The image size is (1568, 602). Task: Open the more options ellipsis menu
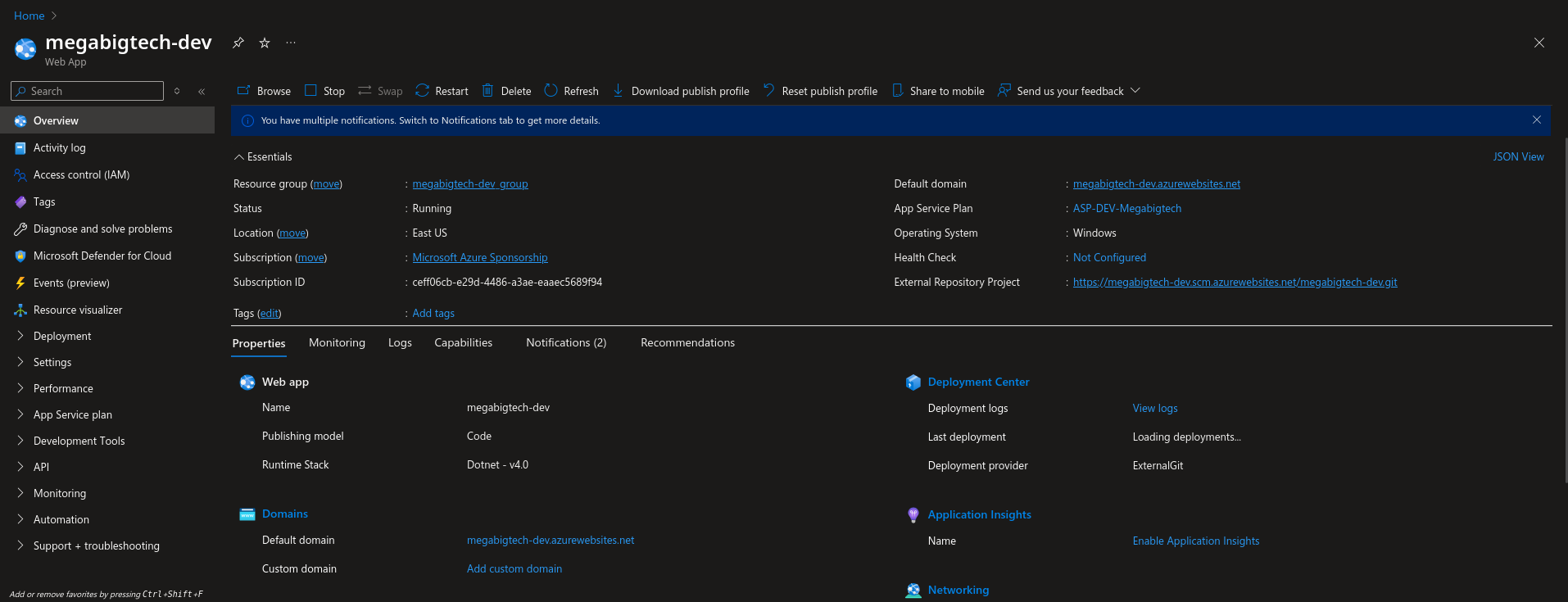291,43
